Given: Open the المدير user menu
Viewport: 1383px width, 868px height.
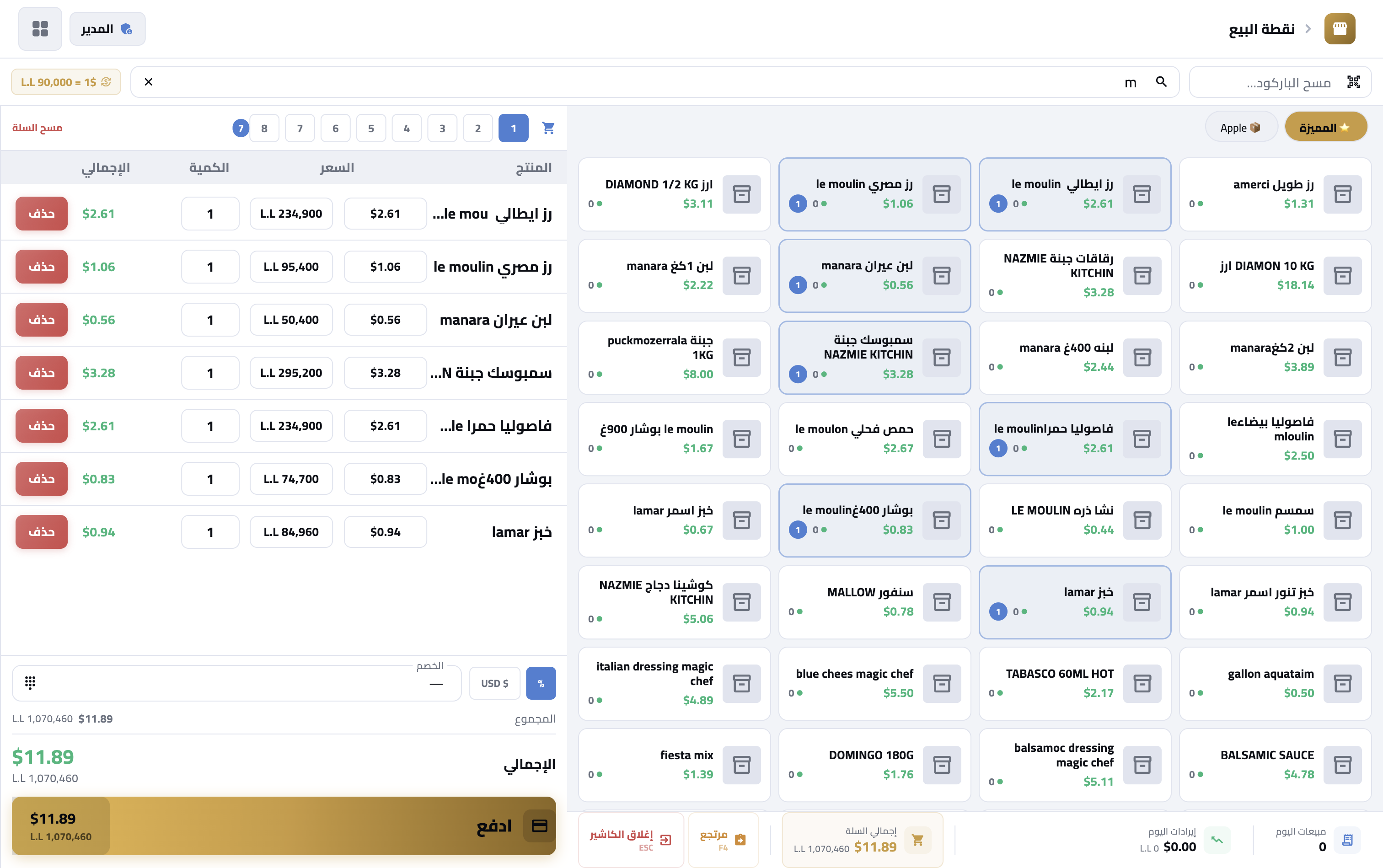Looking at the screenshot, I should [x=107, y=29].
